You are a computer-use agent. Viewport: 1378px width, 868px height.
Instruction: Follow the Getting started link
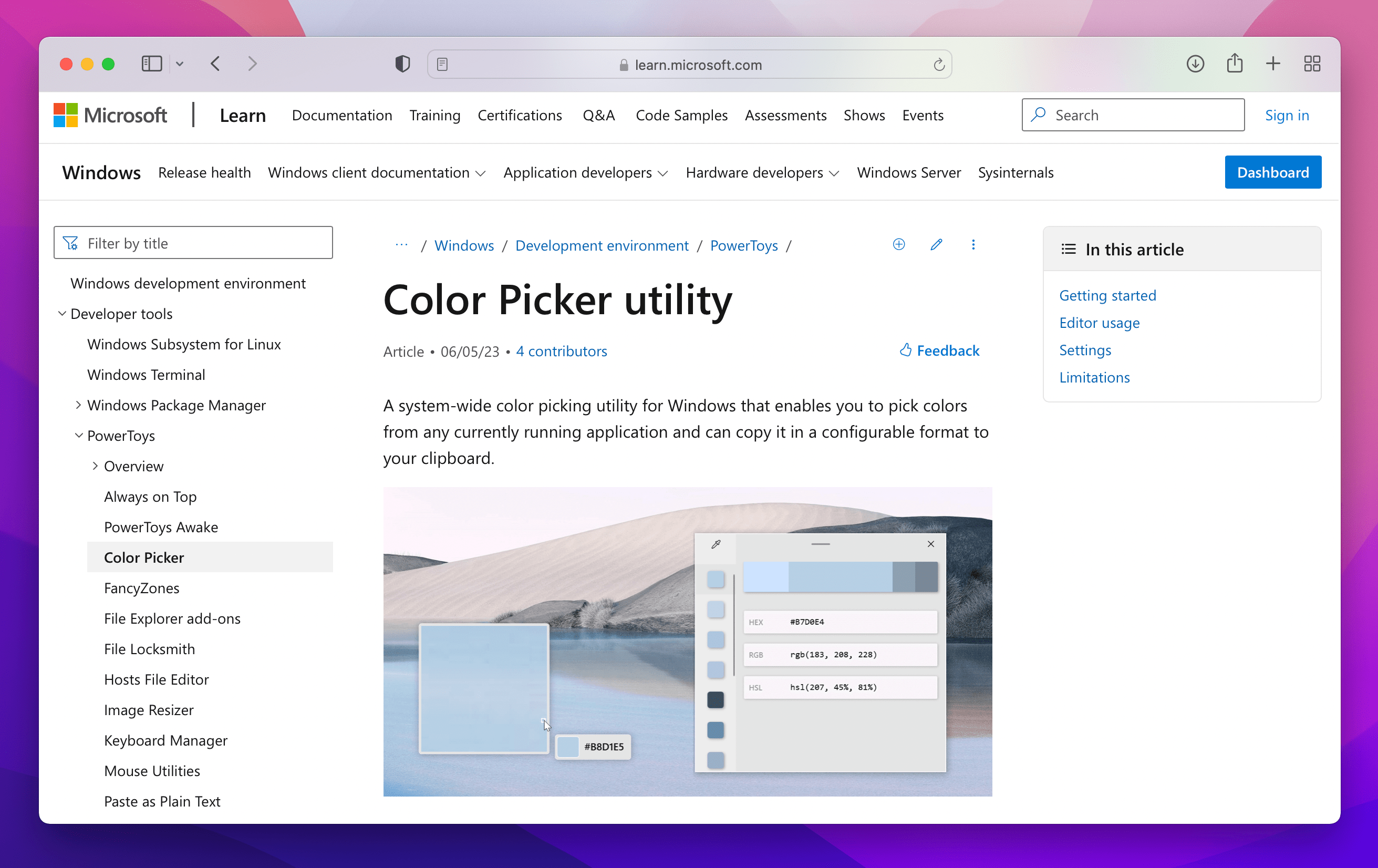tap(1107, 295)
